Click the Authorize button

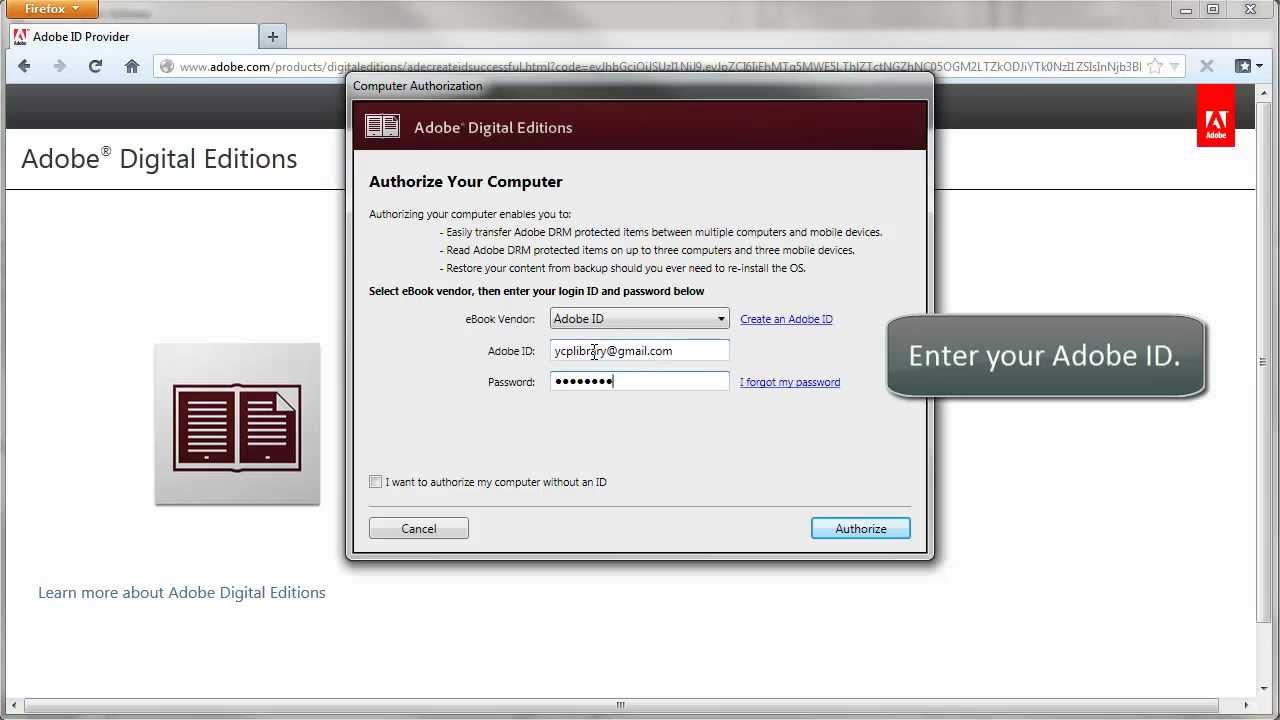[861, 529]
